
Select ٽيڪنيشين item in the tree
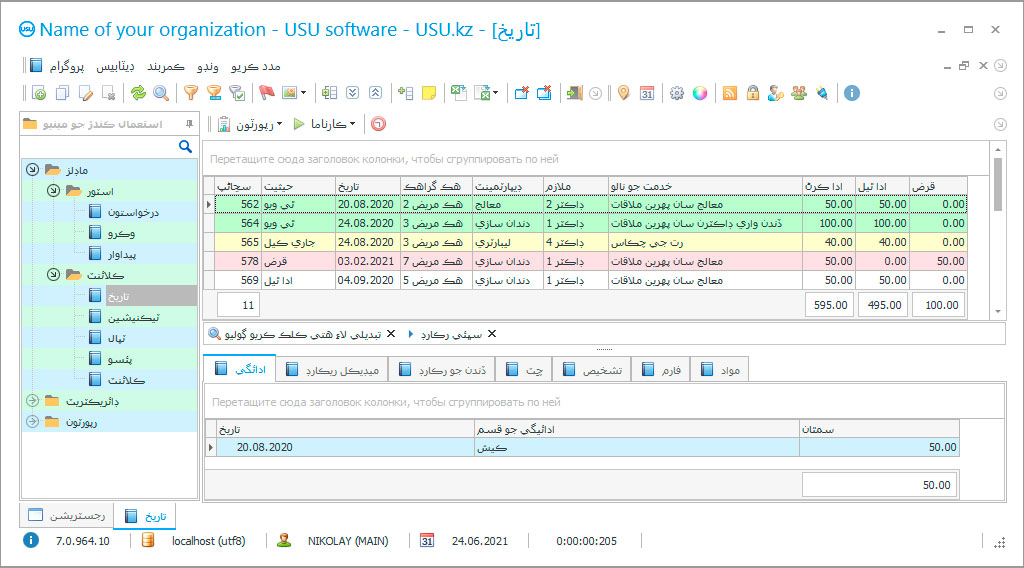point(133,317)
